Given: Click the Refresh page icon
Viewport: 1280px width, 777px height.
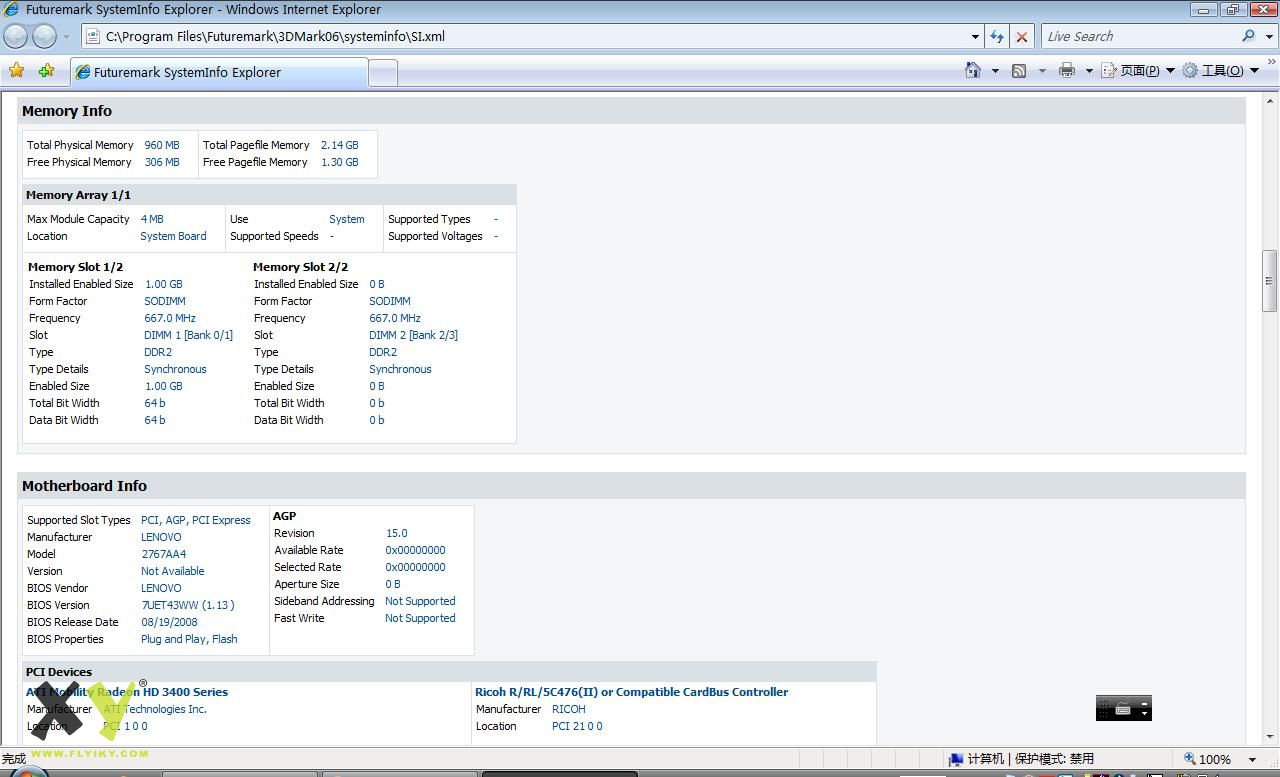Looking at the screenshot, I should tap(997, 36).
